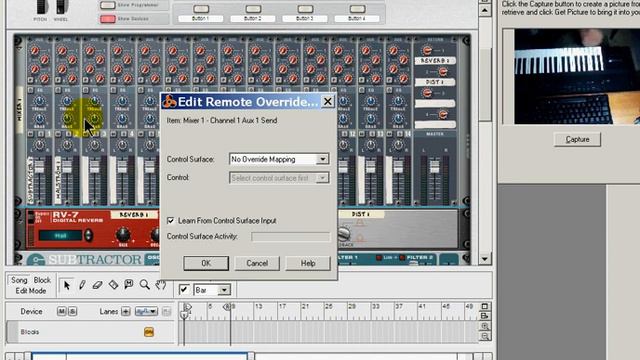Toggle Combinator Button 4

coord(357,9)
